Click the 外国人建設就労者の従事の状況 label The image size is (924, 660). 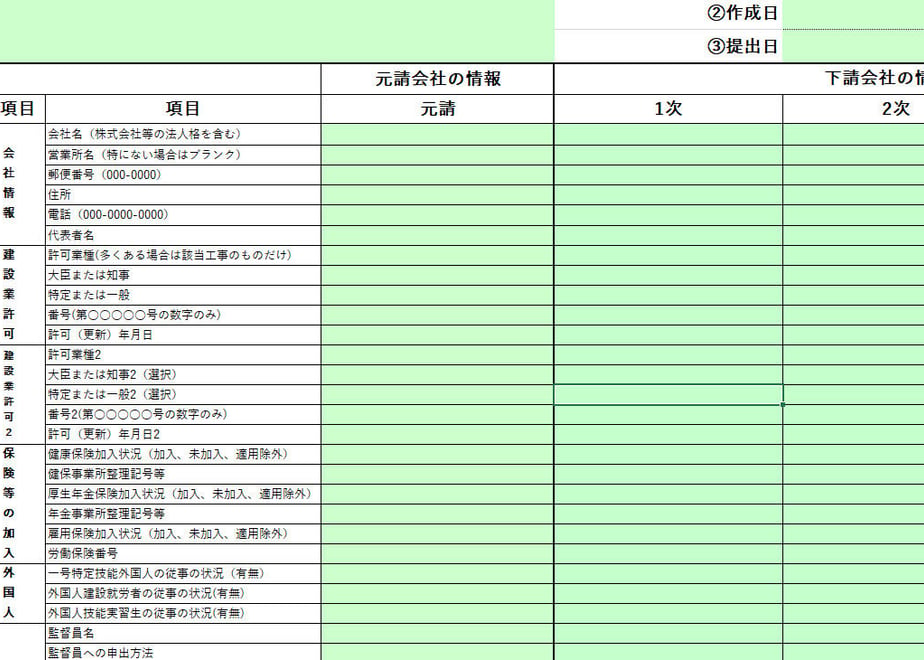[x=147, y=593]
